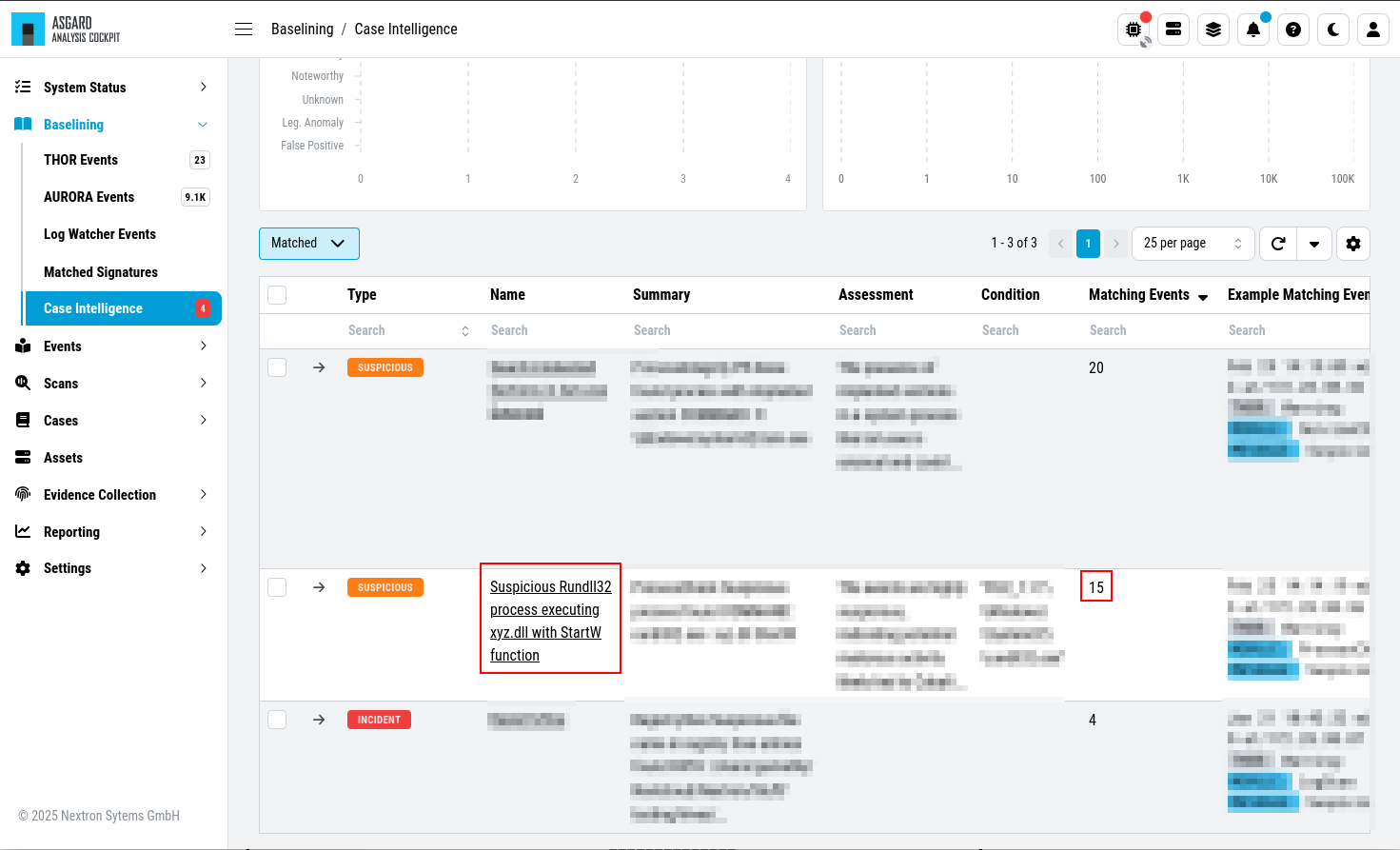Toggle the select-all header checkbox

pos(277,295)
